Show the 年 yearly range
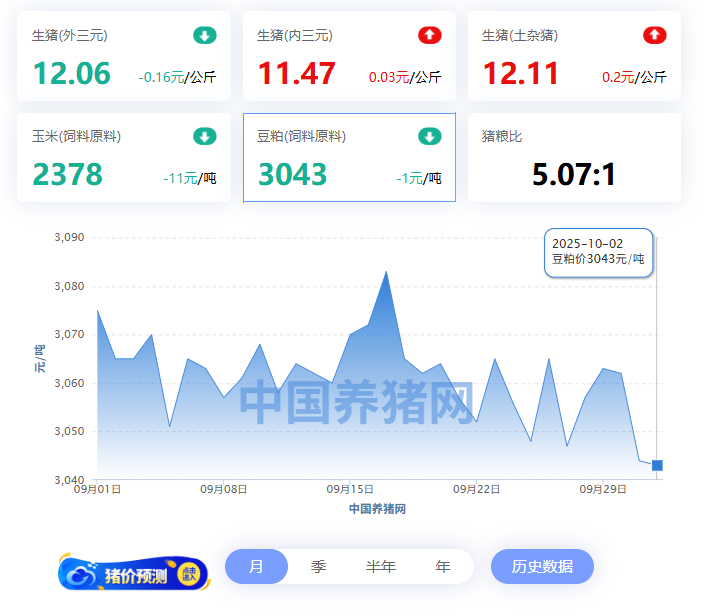The height and width of the screenshot is (614, 705). pos(443,567)
